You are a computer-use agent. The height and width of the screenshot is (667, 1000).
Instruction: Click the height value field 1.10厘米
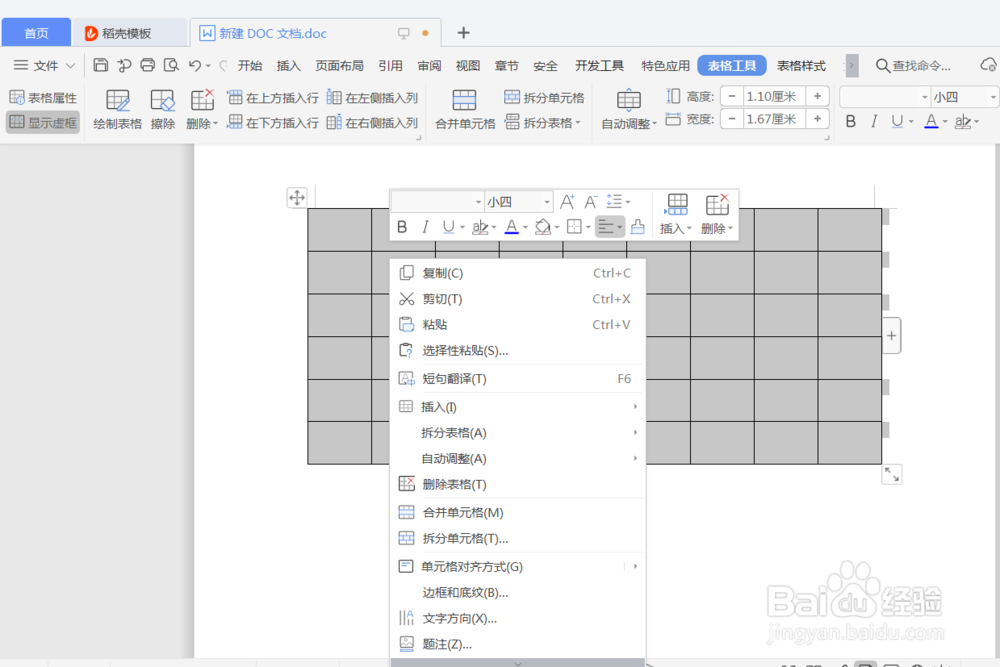click(774, 96)
